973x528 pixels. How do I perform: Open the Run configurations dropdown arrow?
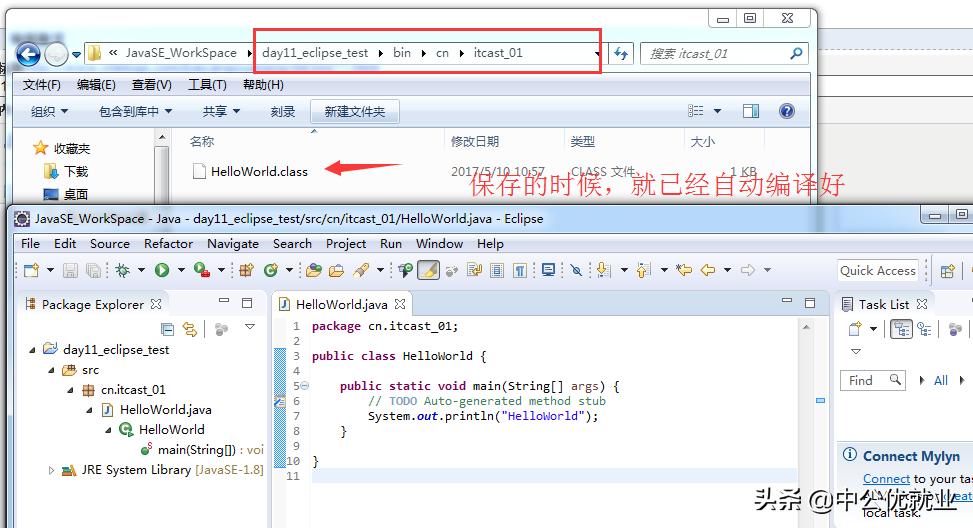pyautogui.click(x=181, y=270)
